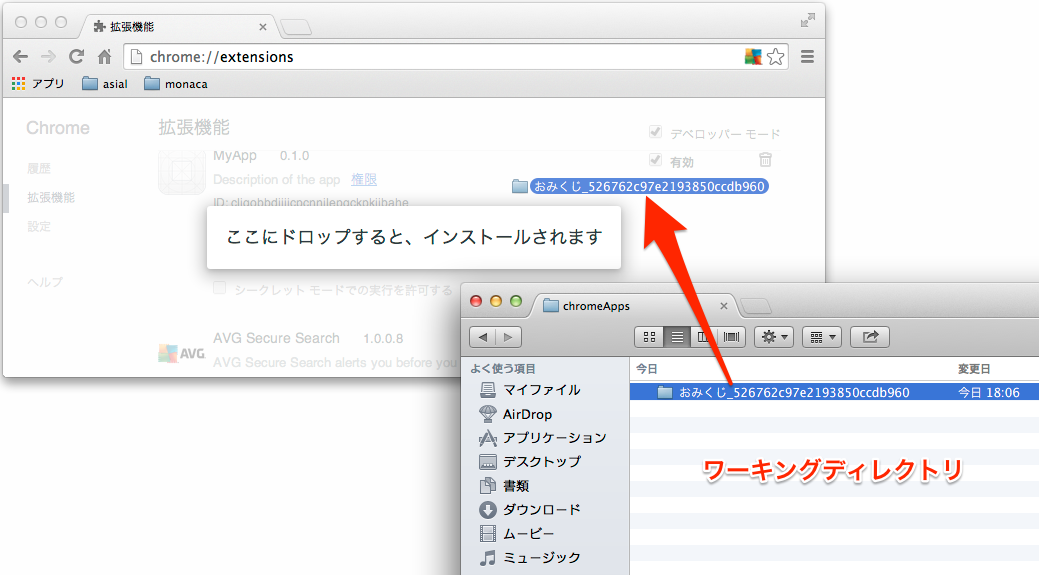Open Finder arrange-by dropdown
This screenshot has height=575, width=1039.
click(821, 337)
